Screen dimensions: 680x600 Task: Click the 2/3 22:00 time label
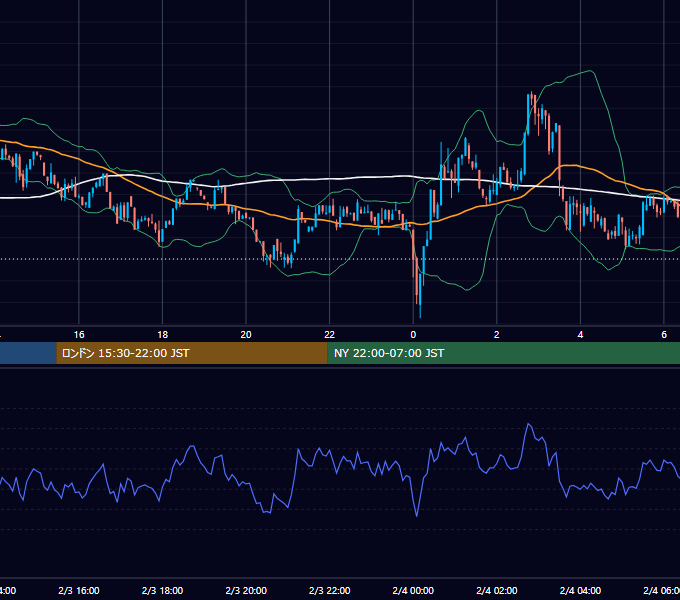click(x=330, y=590)
